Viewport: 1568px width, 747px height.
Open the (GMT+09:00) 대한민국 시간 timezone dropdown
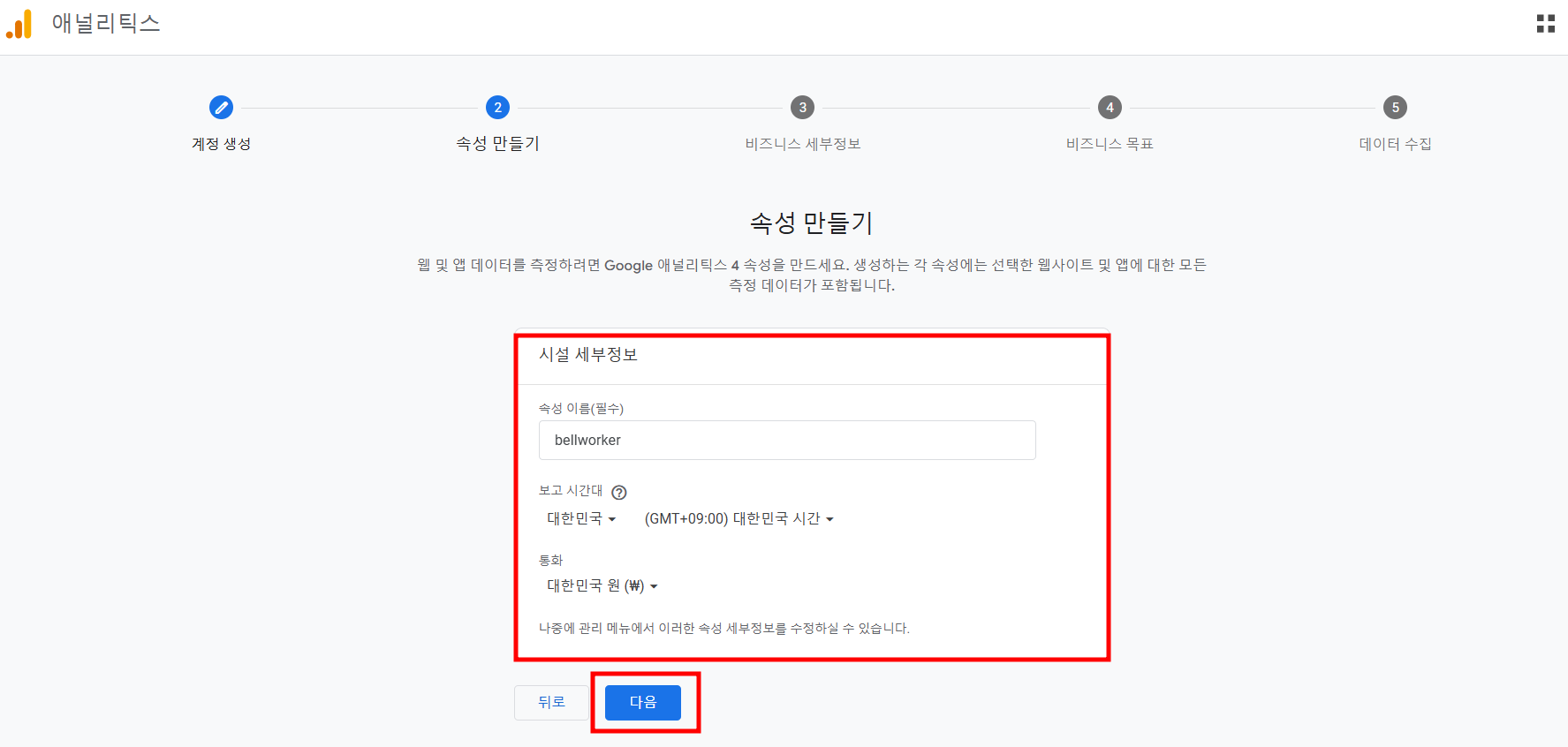click(739, 518)
